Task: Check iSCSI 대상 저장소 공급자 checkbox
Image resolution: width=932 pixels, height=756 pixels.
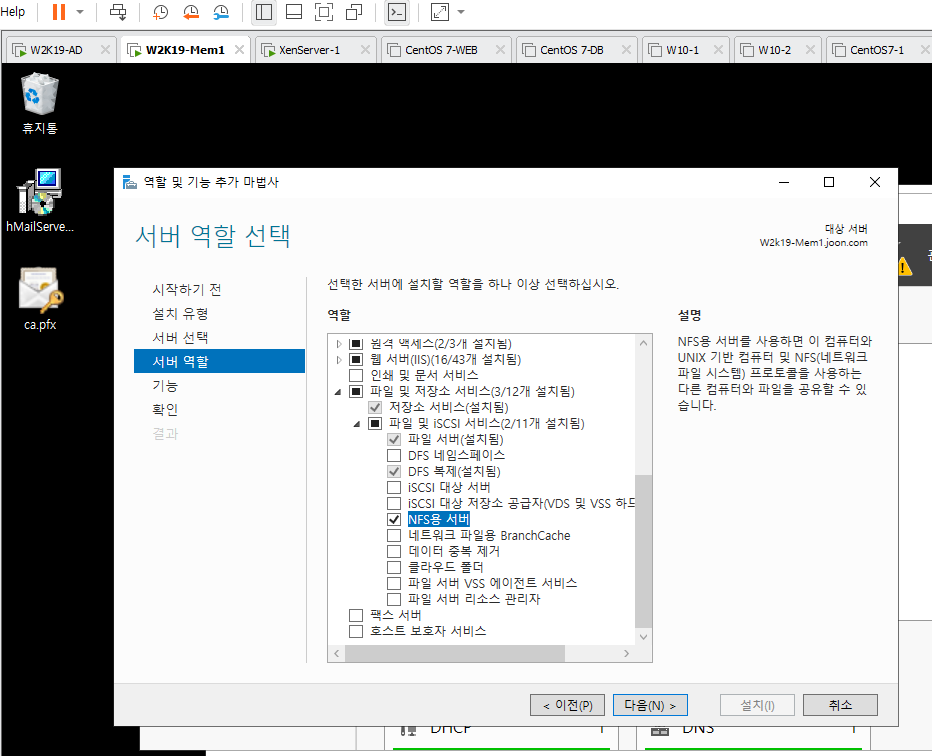Action: [394, 504]
